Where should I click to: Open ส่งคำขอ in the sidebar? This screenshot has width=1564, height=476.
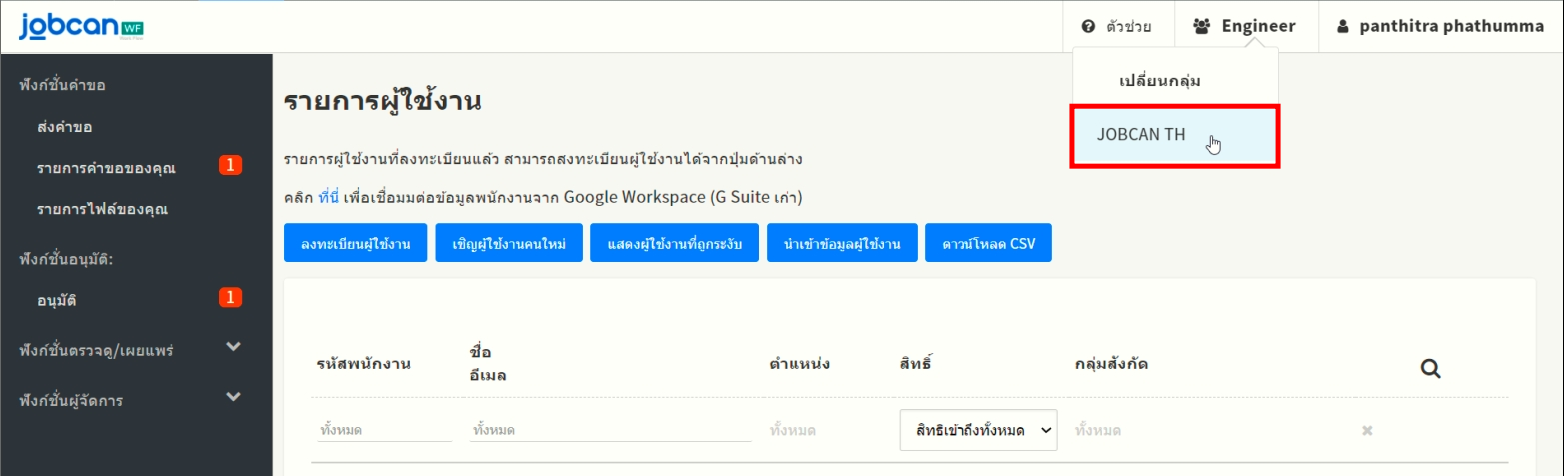57,127
